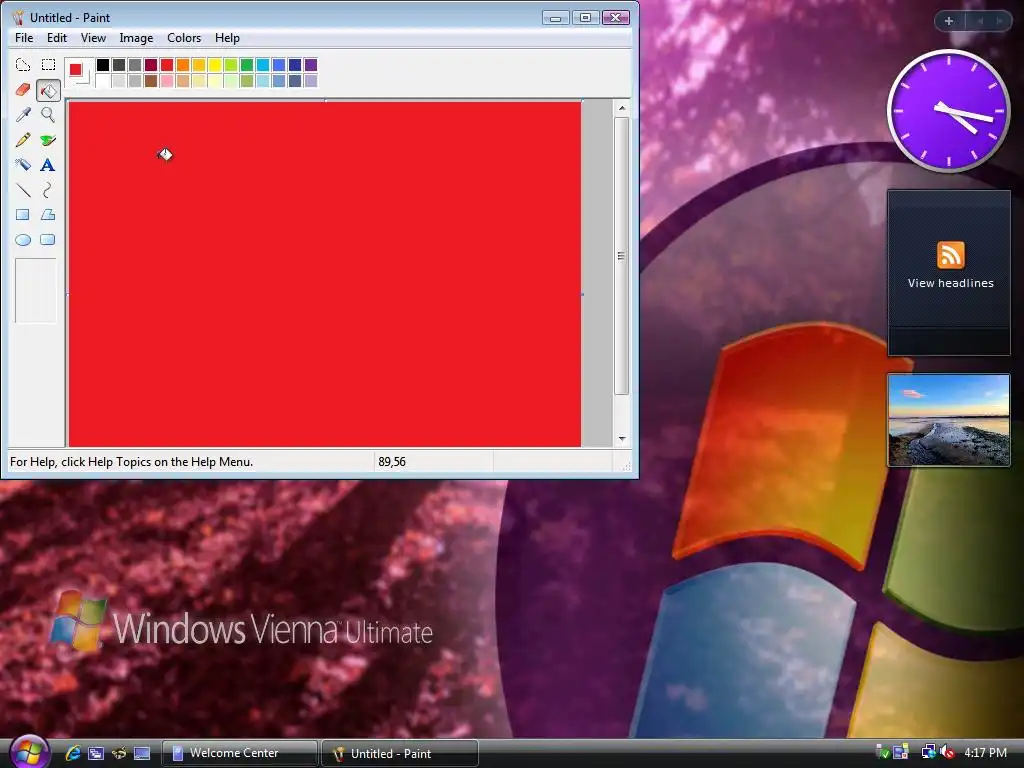This screenshot has height=768, width=1024.
Task: Select the straight Line tool
Action: point(23,190)
